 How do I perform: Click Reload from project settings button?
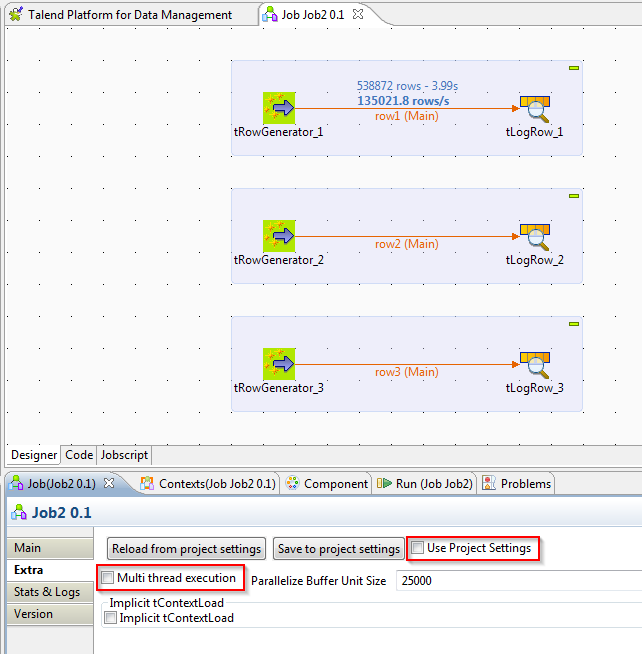pyautogui.click(x=186, y=548)
